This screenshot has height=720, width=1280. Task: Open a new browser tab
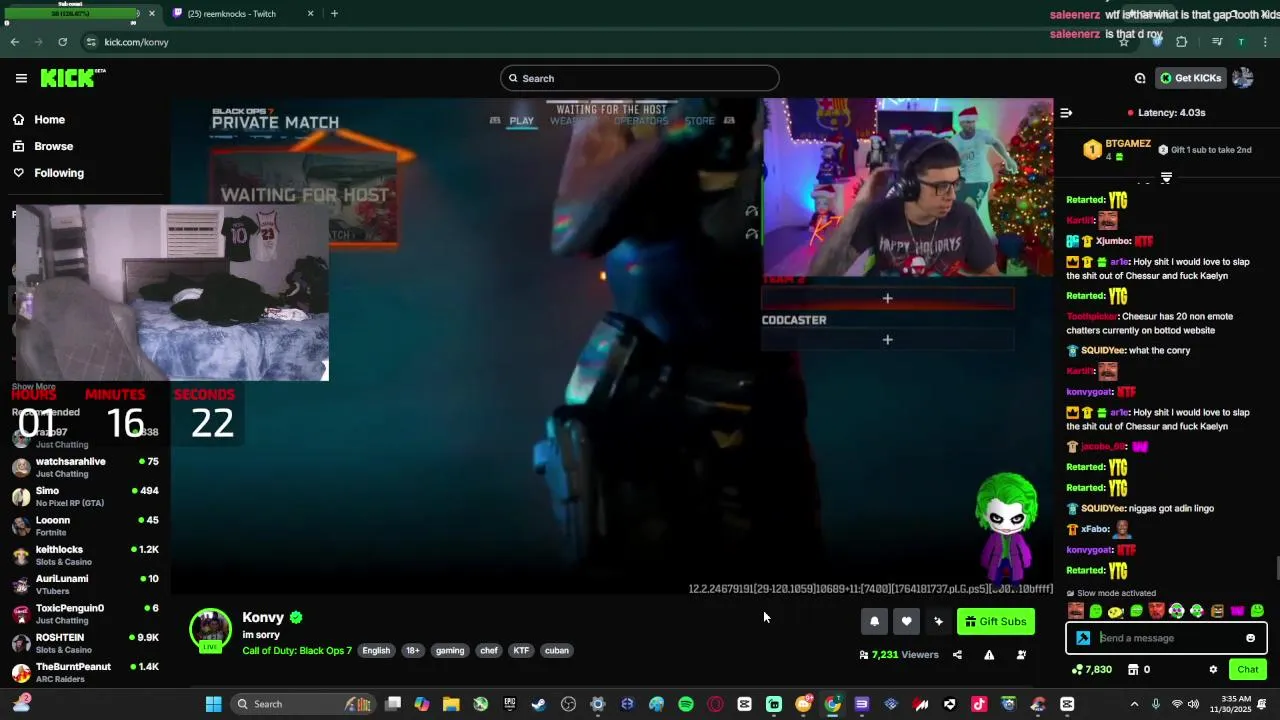pos(334,14)
